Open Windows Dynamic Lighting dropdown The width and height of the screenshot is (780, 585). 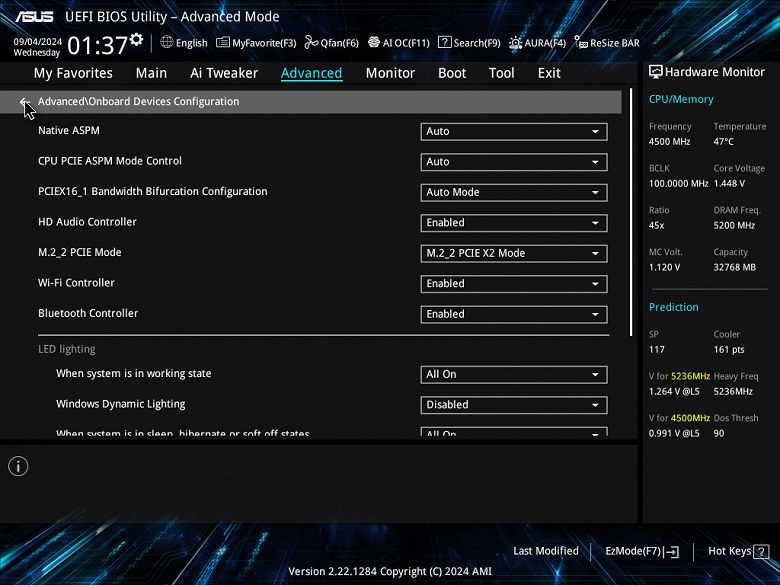pos(514,405)
